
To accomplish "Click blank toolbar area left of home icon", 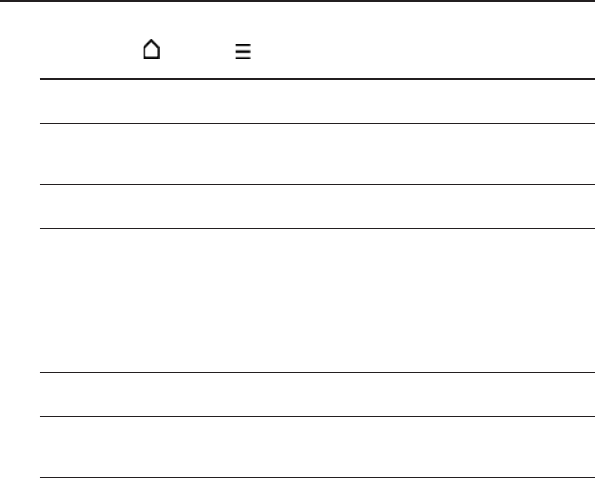I will pos(91,50).
